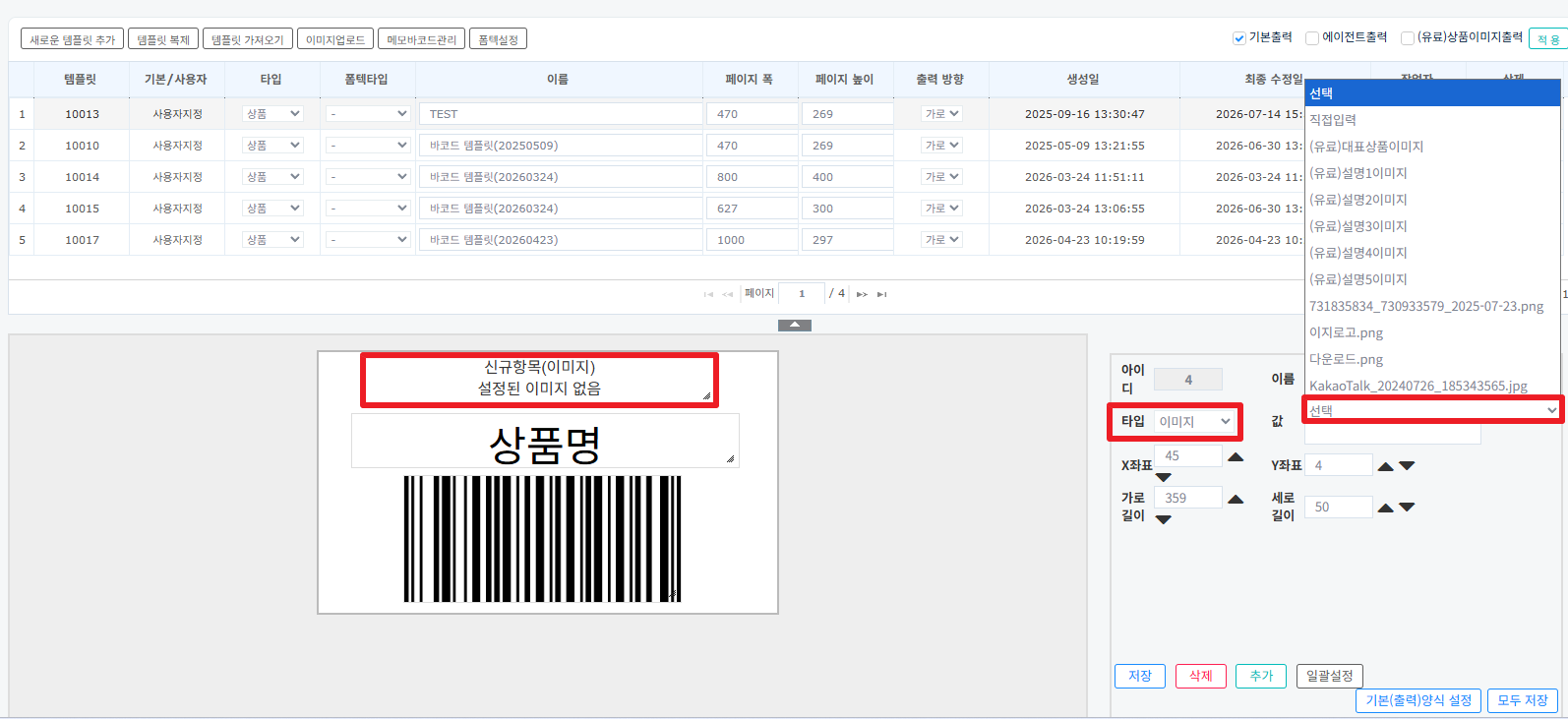This screenshot has height=719, width=1568.
Task: Edit the page height field showing 297
Action: tap(848, 240)
